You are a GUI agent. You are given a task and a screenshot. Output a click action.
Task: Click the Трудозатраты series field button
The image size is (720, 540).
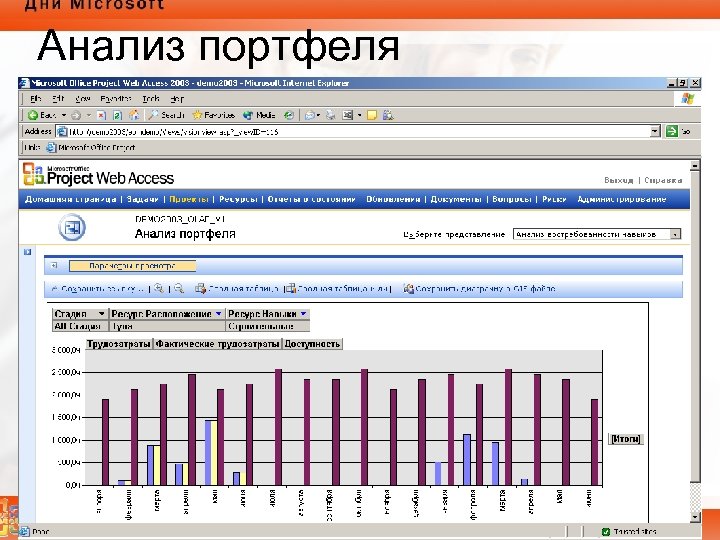pyautogui.click(x=118, y=343)
